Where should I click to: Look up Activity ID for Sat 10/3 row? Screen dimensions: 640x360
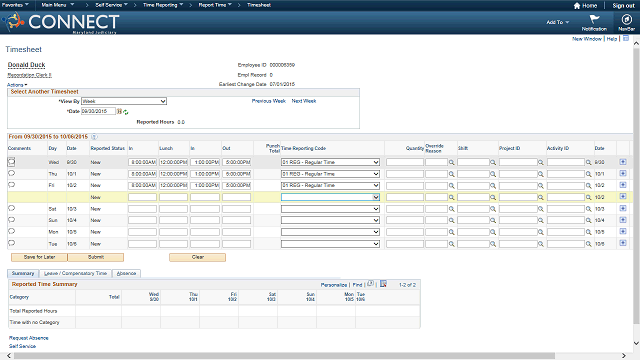[589, 209]
